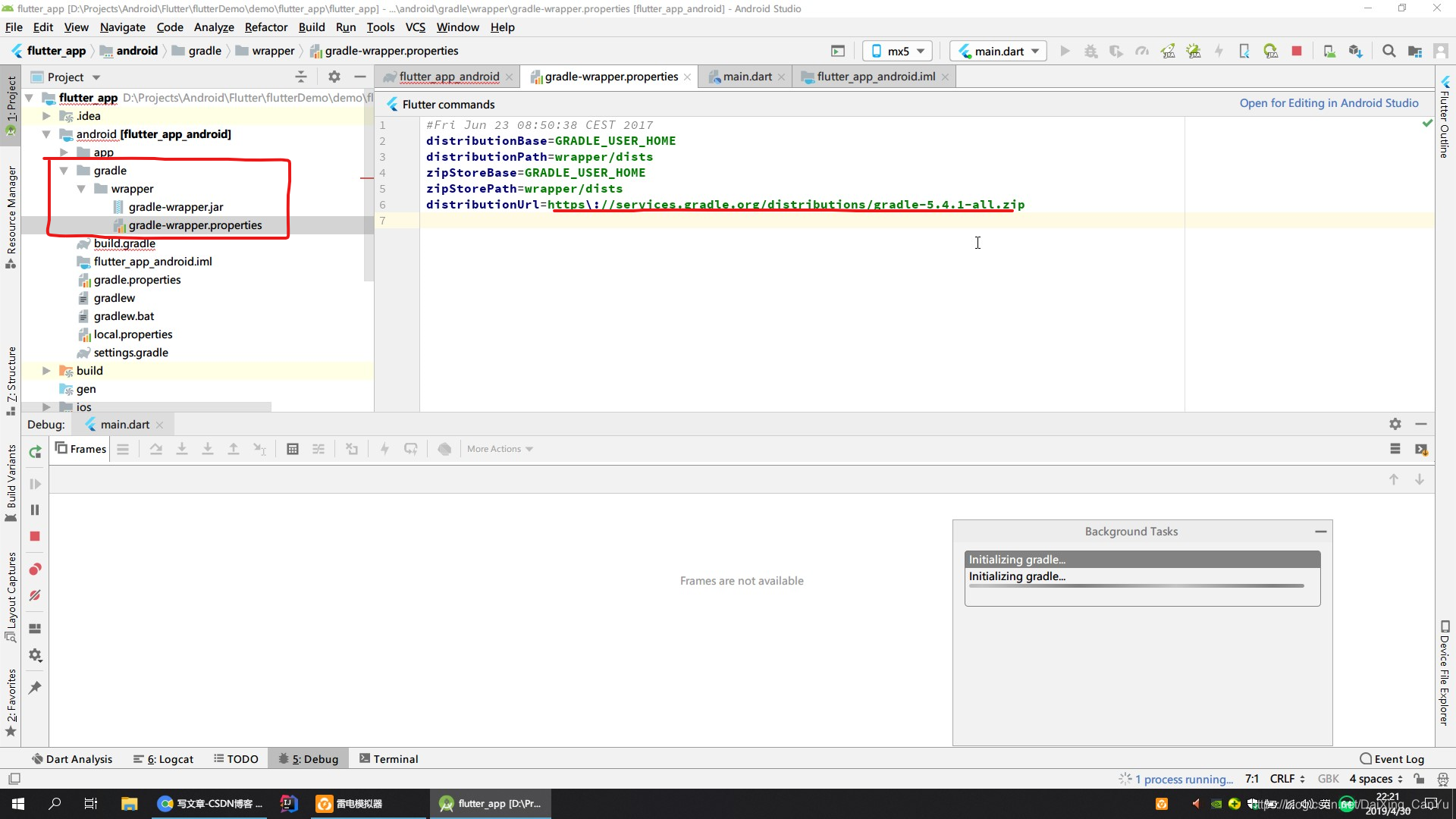Screen dimensions: 1456x819
Task: Click the Initializing gradle progress bar
Action: [1136, 585]
